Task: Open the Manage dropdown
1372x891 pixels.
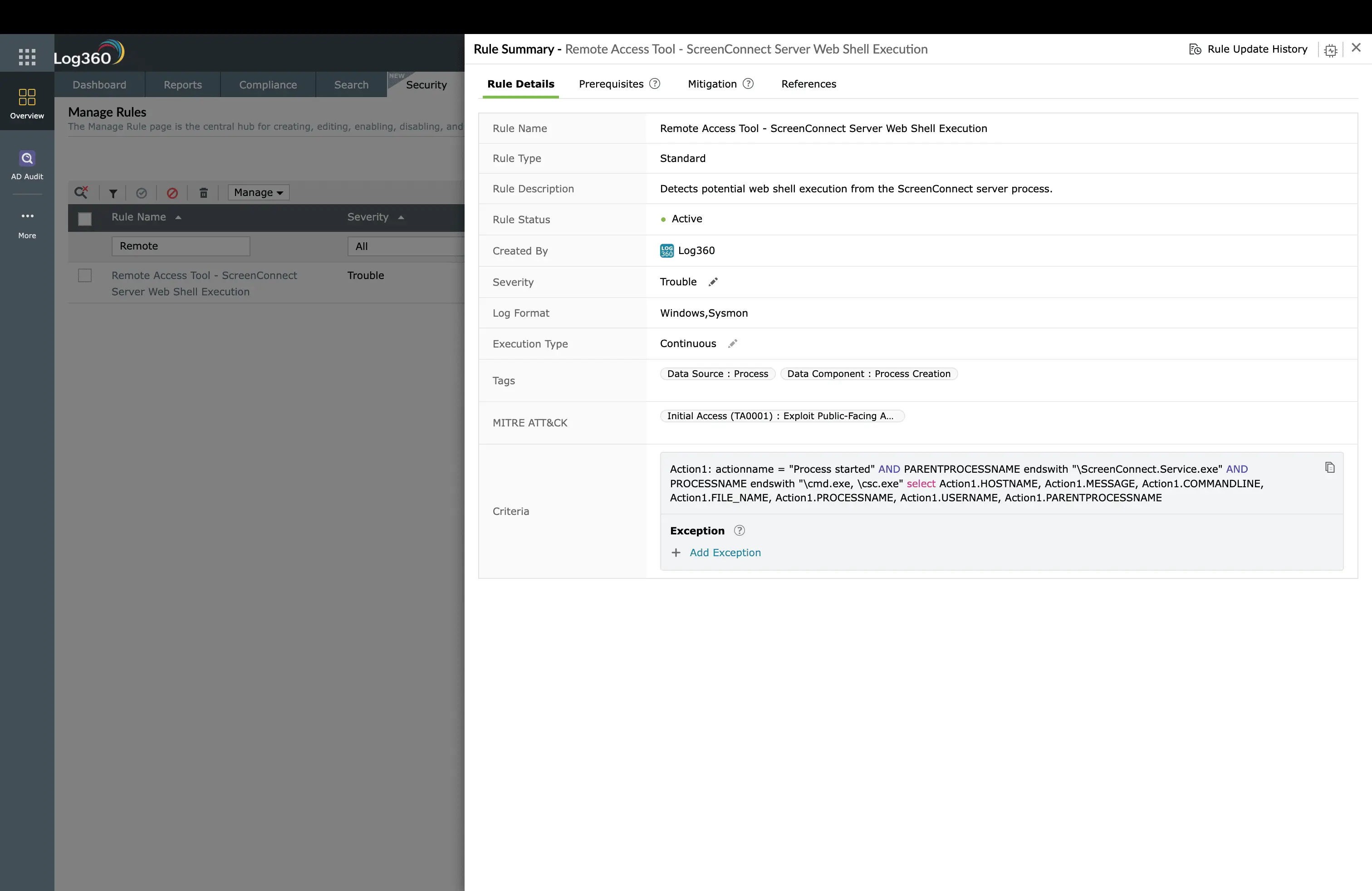Action: [x=258, y=192]
